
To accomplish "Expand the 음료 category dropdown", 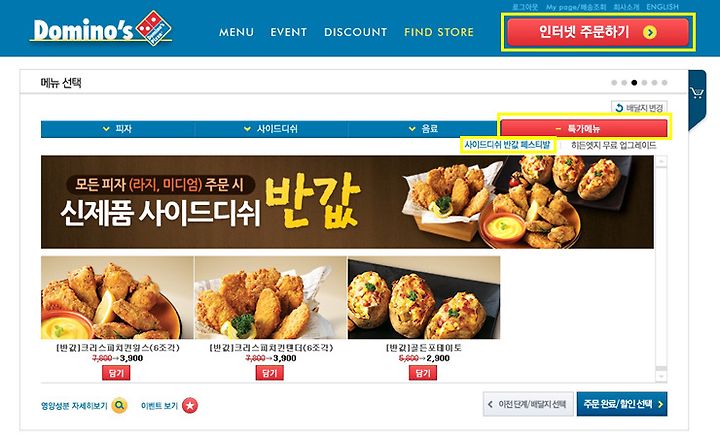I will [x=423, y=129].
